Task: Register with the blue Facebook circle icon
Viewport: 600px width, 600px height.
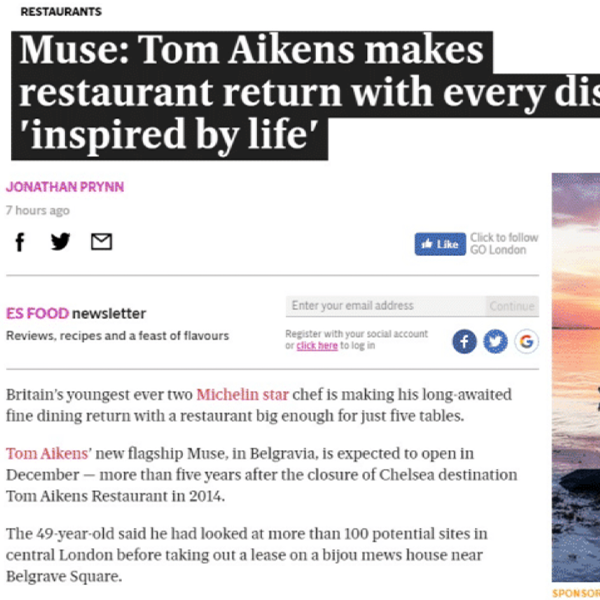Action: (464, 341)
